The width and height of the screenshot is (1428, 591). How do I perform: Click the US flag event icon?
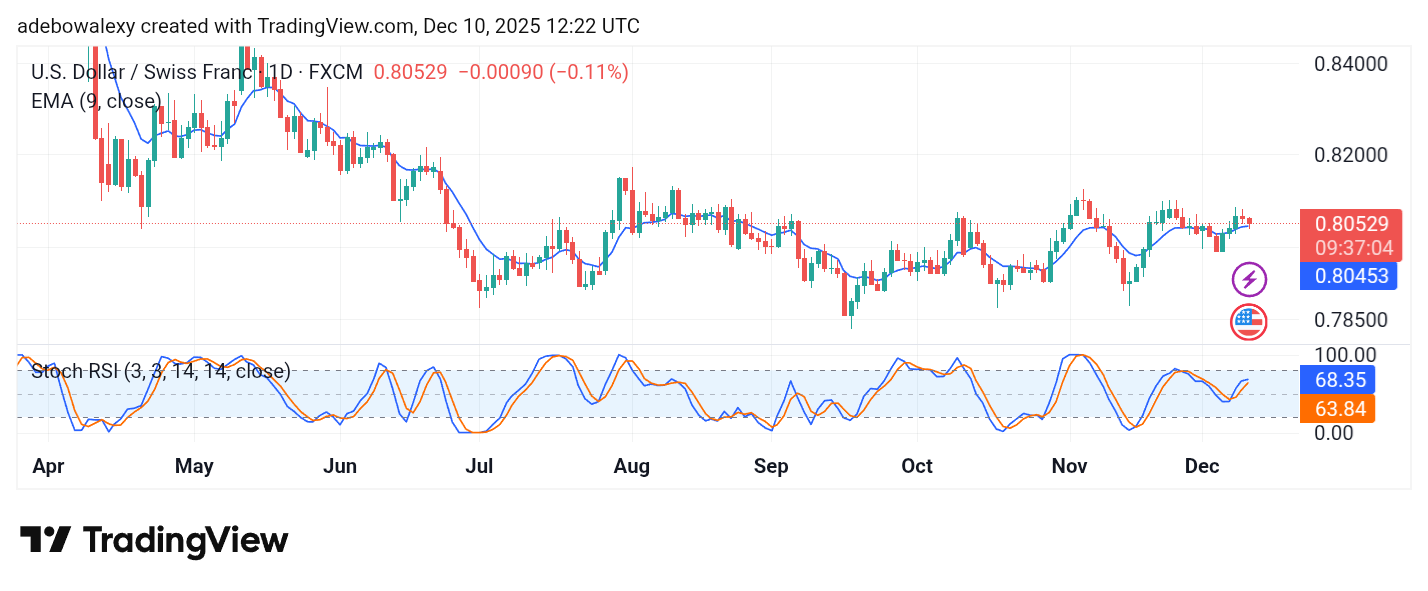tap(1249, 322)
